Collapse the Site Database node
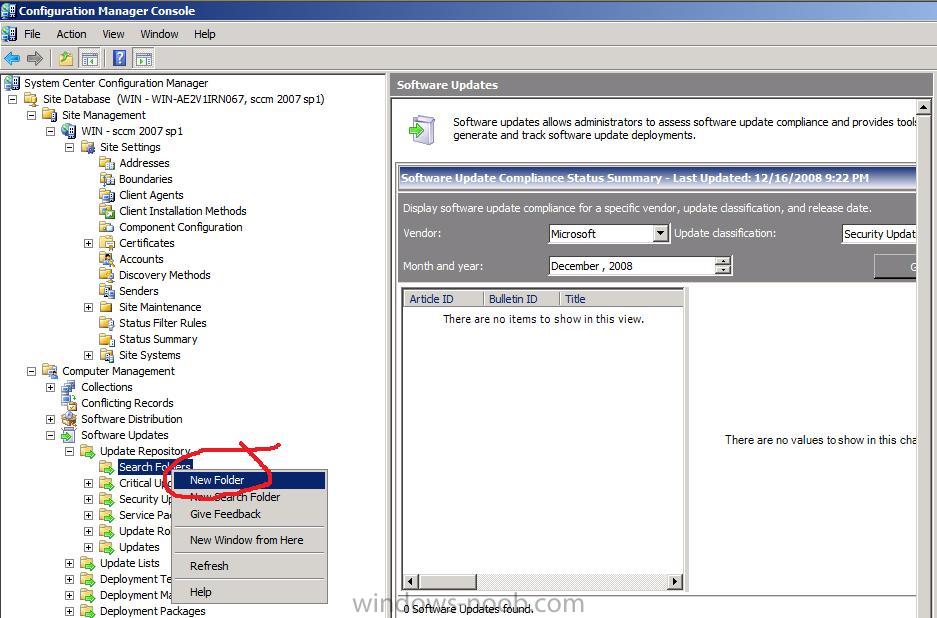This screenshot has width=937, height=618. tap(13, 99)
